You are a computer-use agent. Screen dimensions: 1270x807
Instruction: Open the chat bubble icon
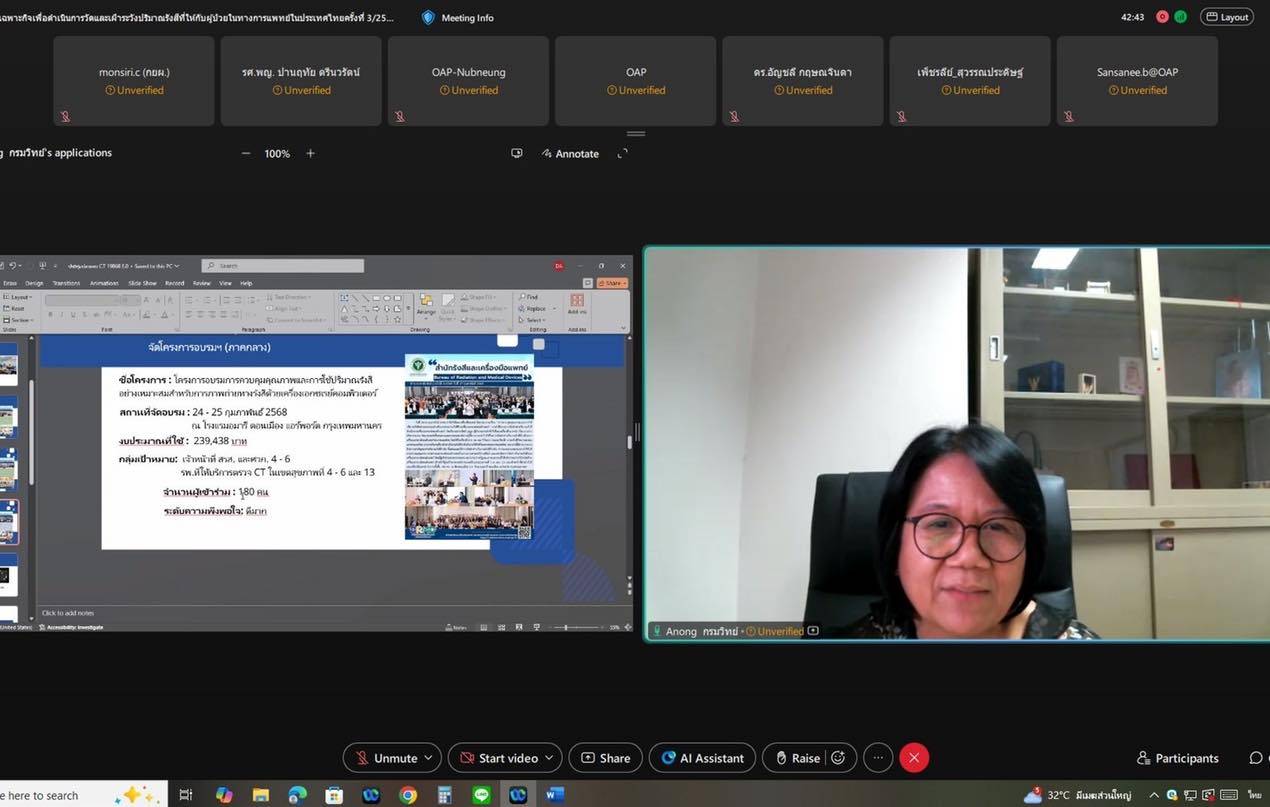point(1255,758)
